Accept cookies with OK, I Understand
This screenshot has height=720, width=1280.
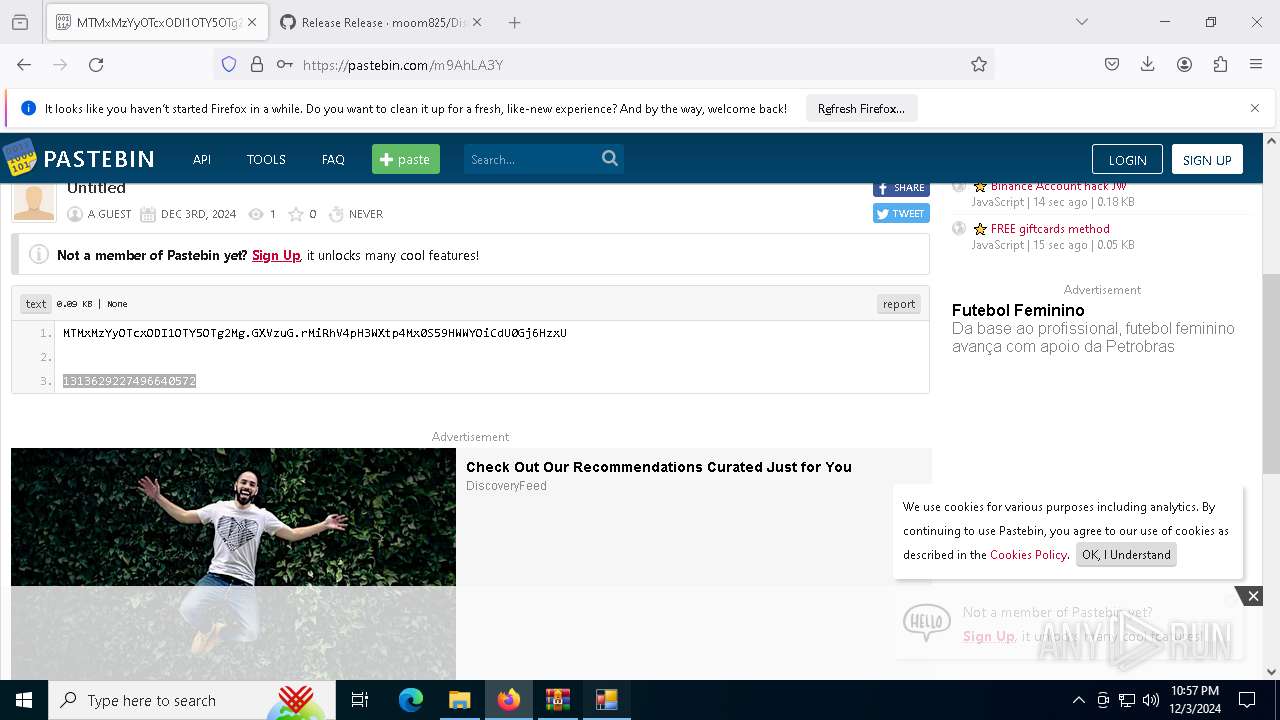(x=1126, y=555)
